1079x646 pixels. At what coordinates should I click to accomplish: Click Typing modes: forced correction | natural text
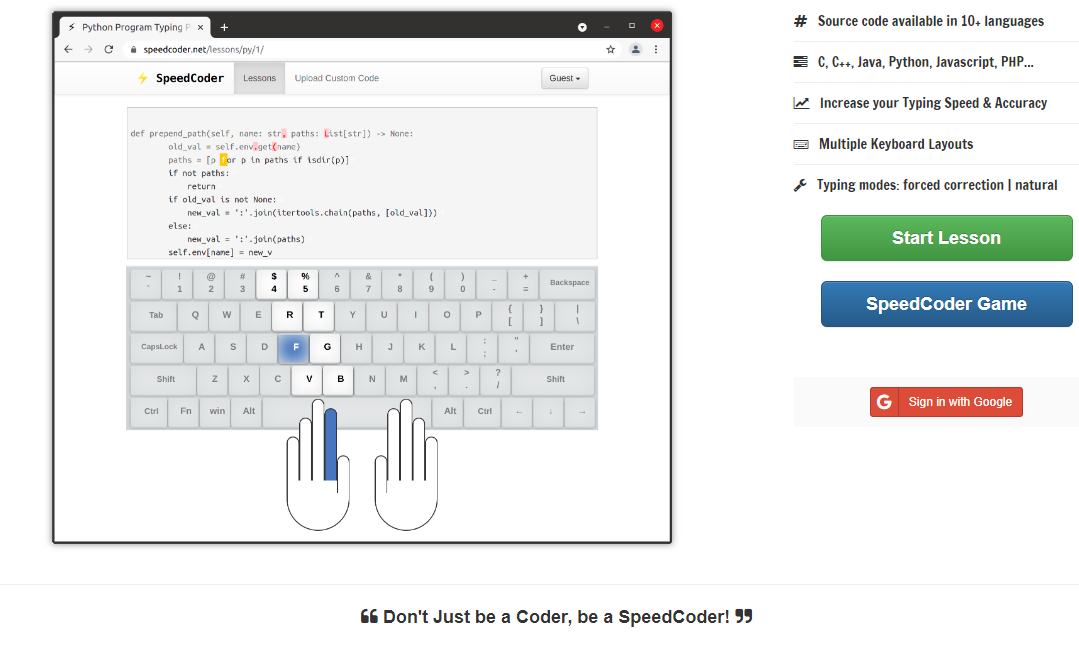click(x=937, y=185)
